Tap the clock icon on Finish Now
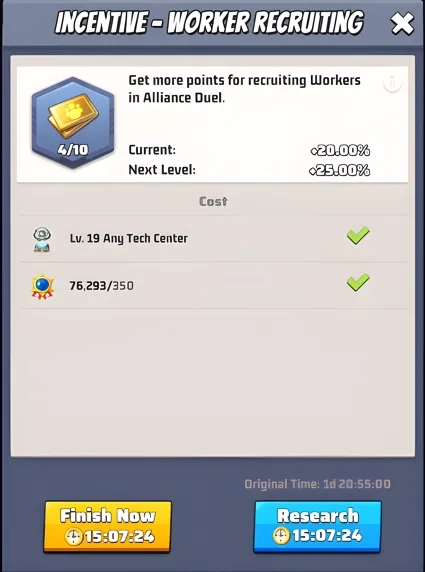Screen dimensions: 425x572 (x=74, y=536)
